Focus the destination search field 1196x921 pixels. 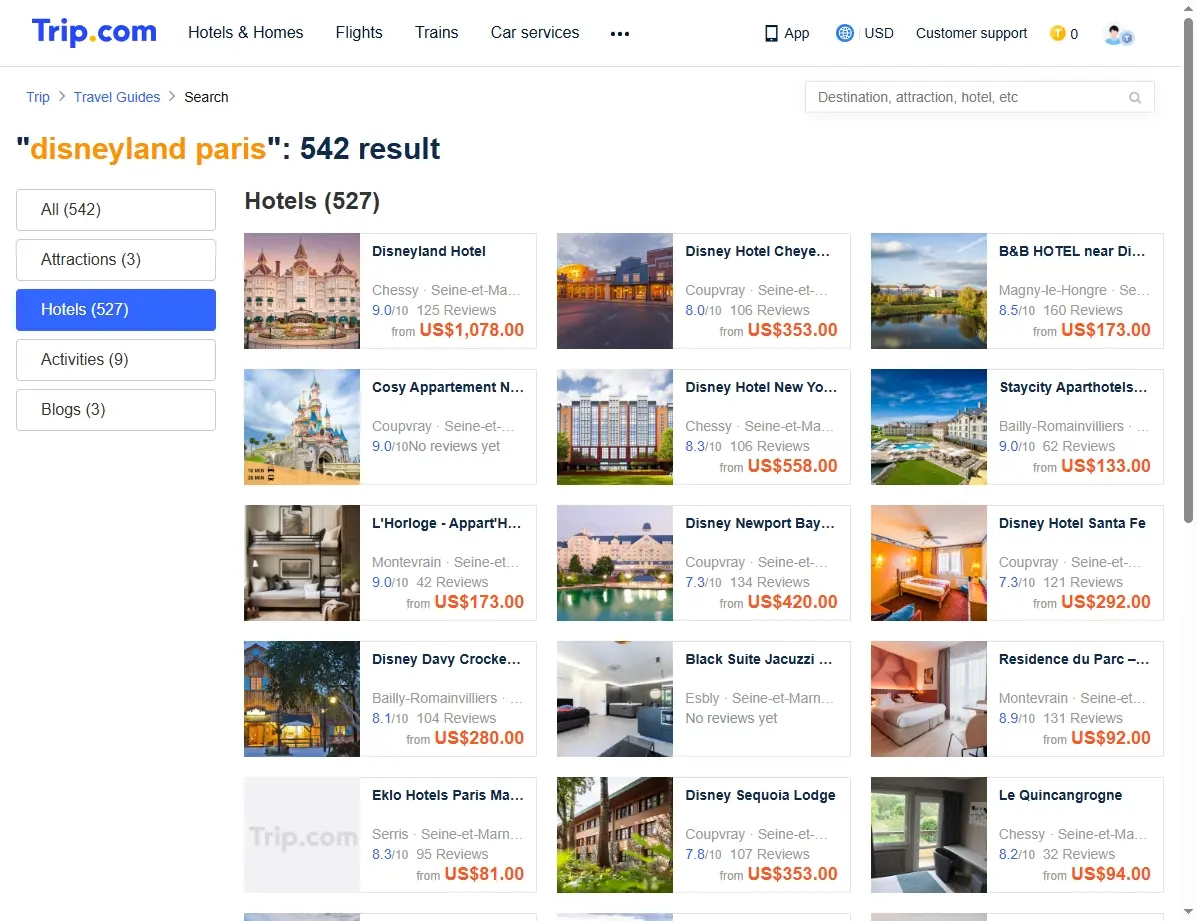(x=979, y=97)
